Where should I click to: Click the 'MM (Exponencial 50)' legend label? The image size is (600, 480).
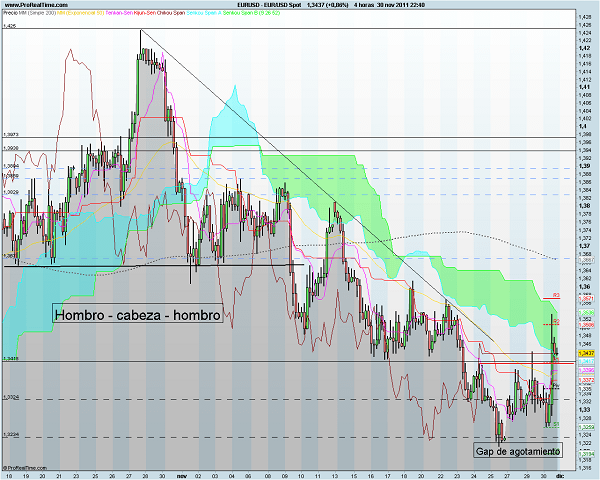pyautogui.click(x=81, y=13)
